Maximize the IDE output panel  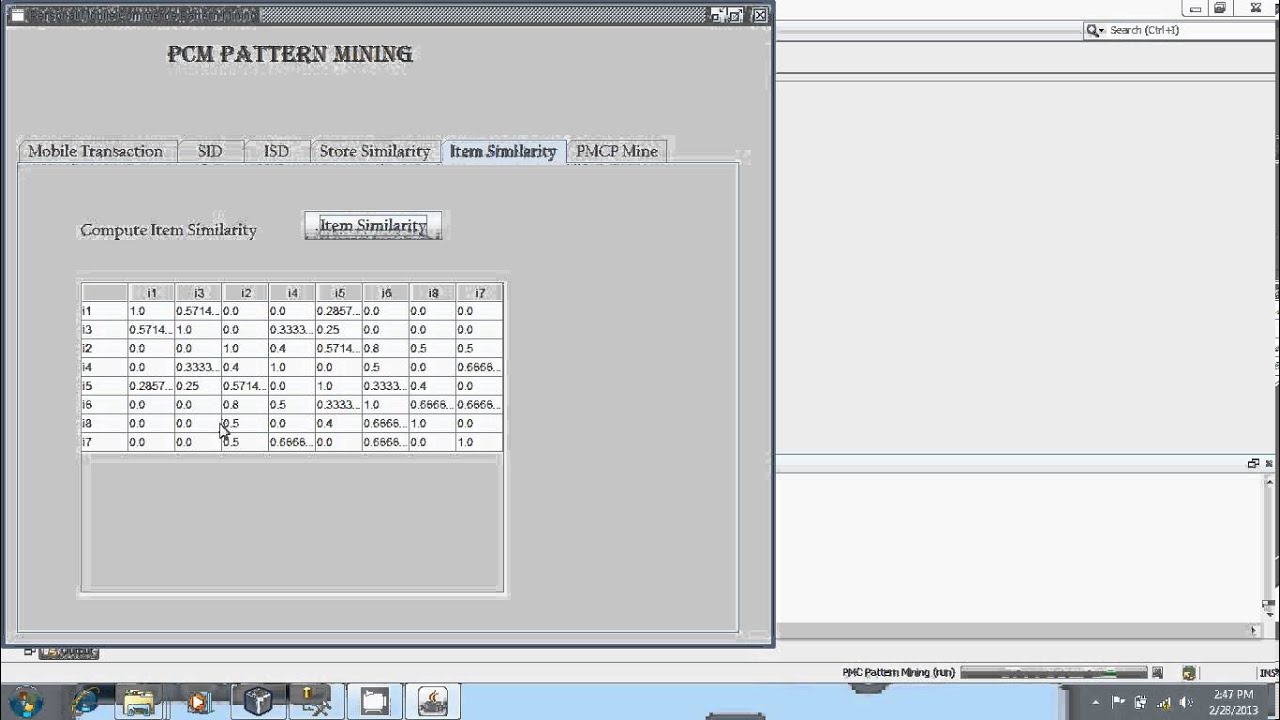coord(1253,463)
